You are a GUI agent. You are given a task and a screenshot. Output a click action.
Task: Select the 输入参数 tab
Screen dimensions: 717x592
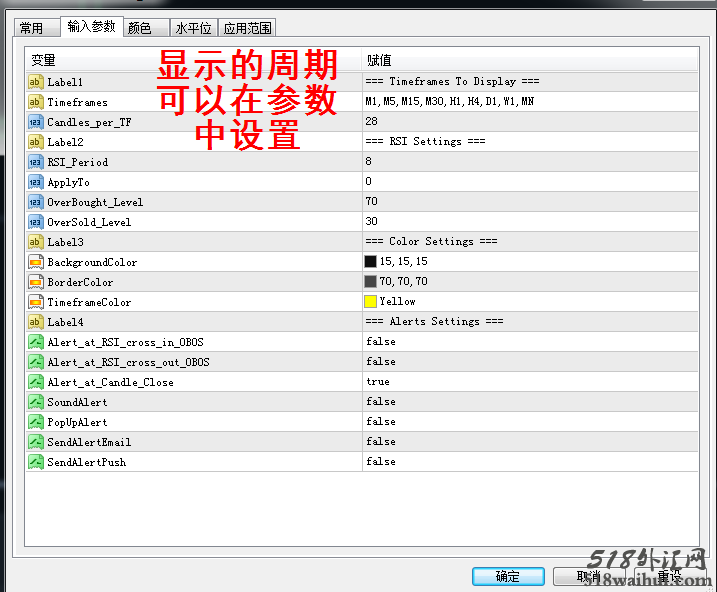[x=91, y=27]
